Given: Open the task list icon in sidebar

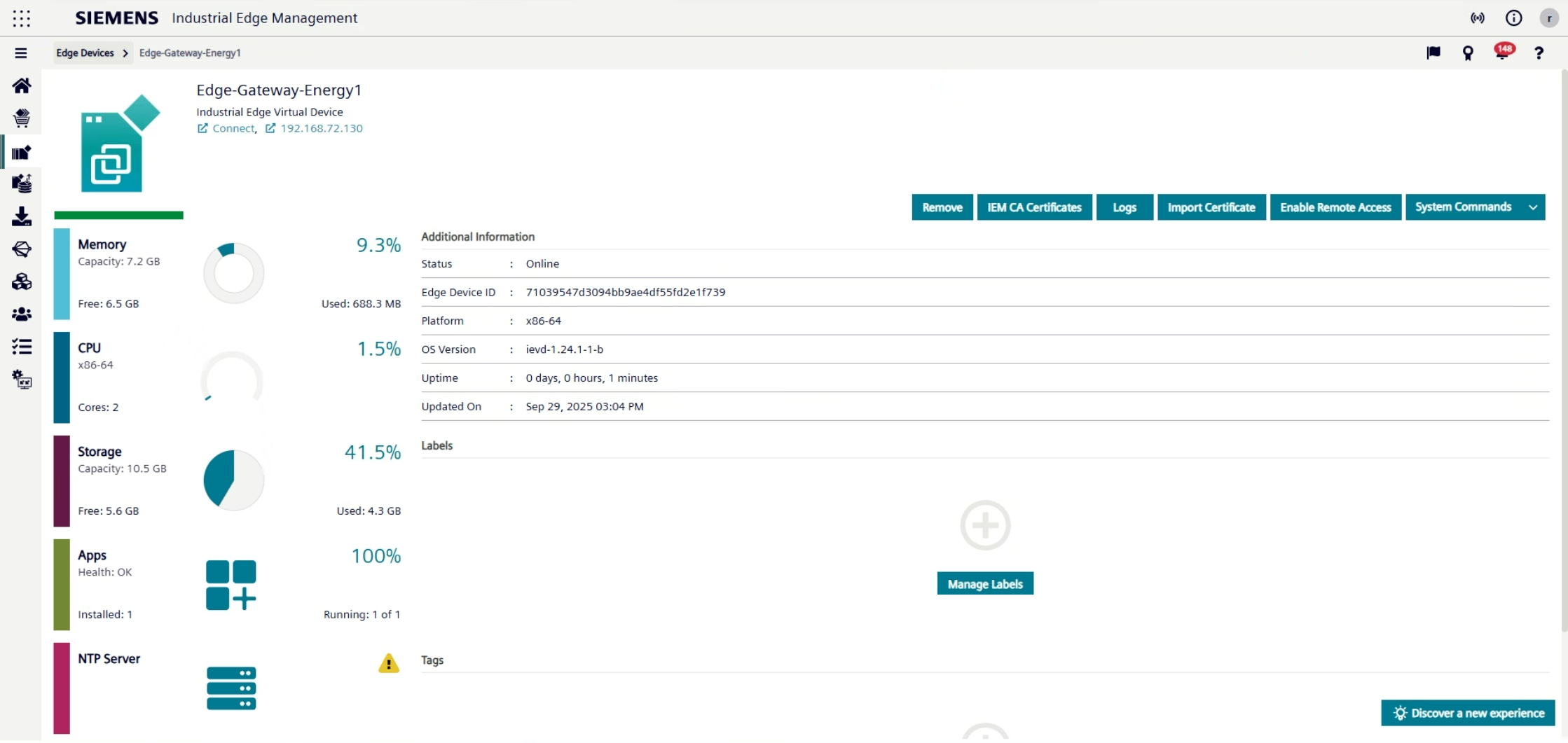Looking at the screenshot, I should pos(22,347).
